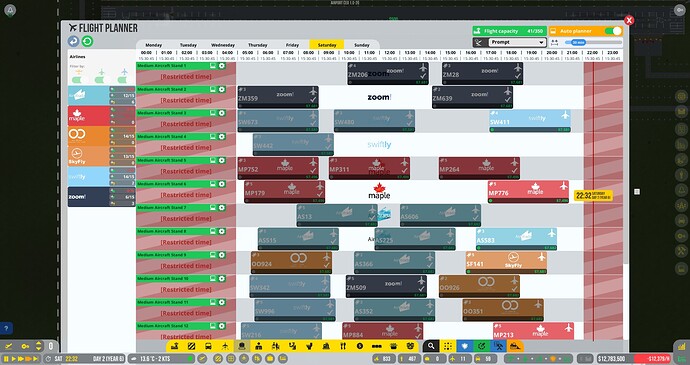Click the game speed up/down stepper arrows

pyautogui.click(x=38, y=346)
